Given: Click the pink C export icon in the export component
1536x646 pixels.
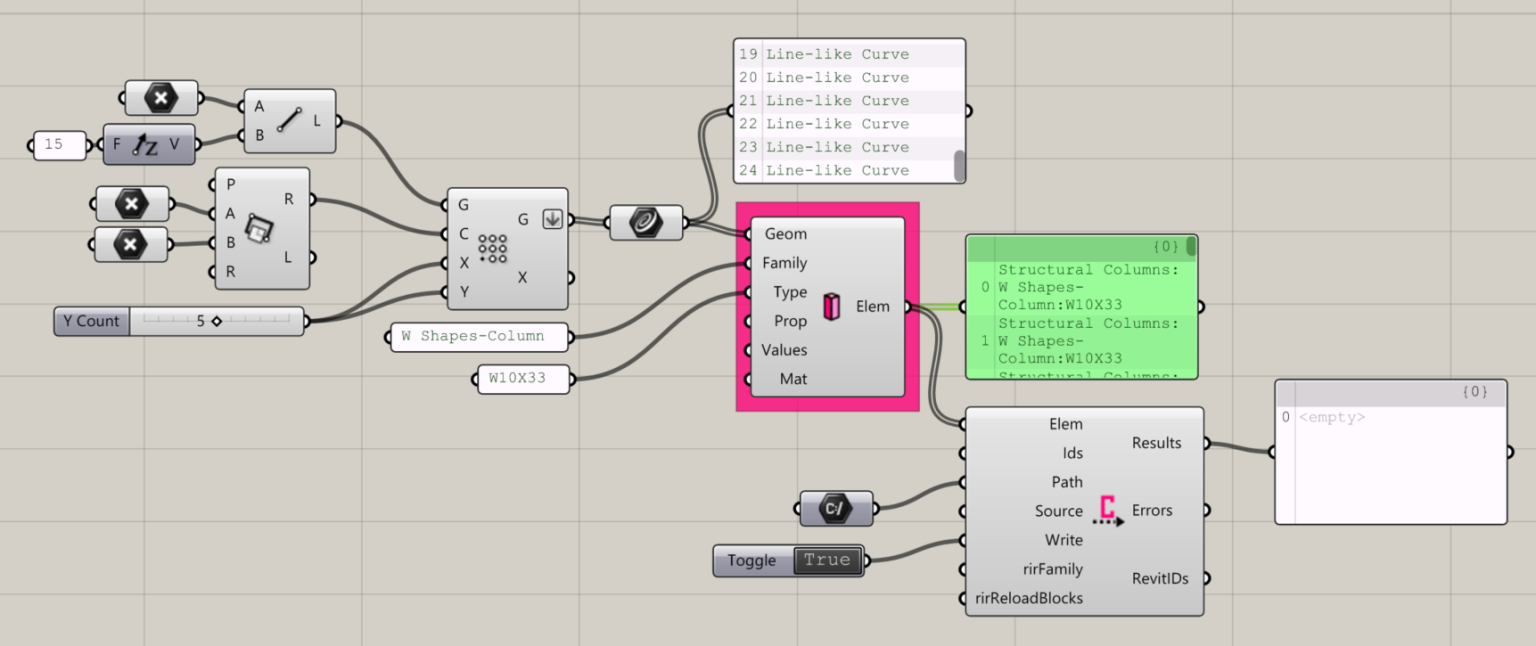Looking at the screenshot, I should tap(1106, 510).
